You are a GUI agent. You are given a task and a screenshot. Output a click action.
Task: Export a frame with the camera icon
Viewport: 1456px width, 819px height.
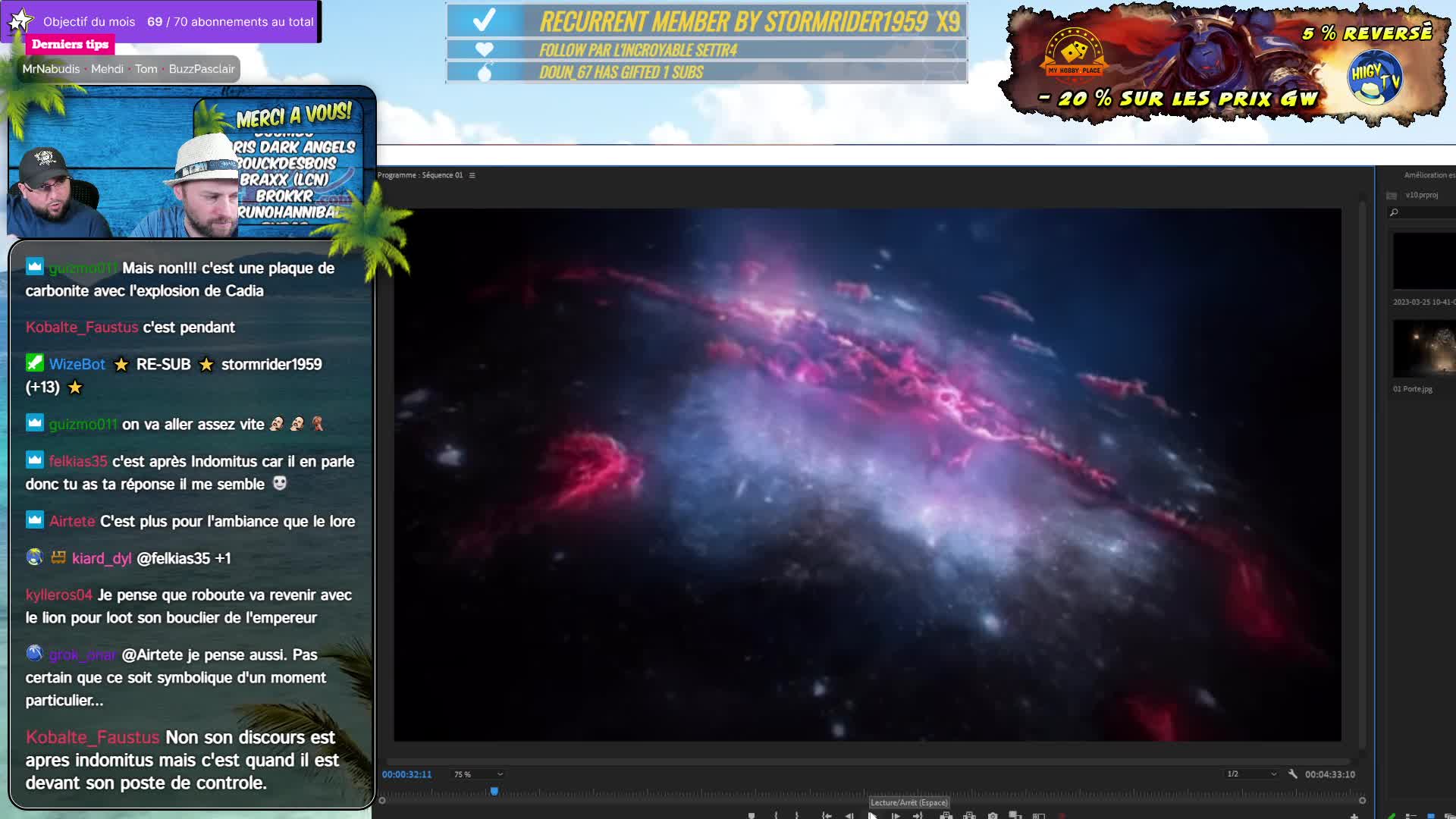(x=993, y=816)
